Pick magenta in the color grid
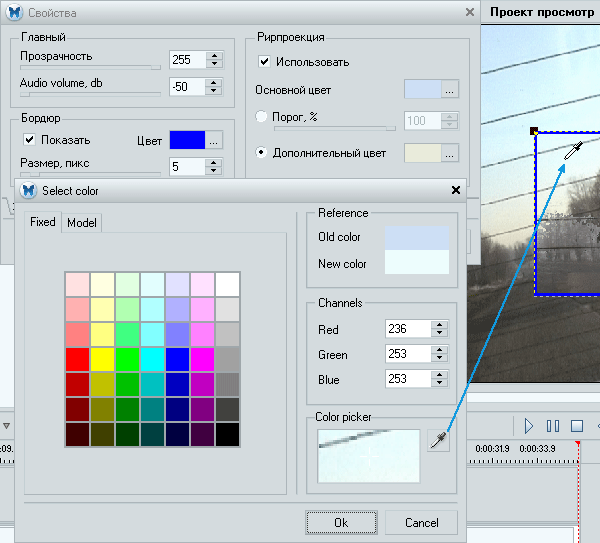 click(x=202, y=359)
